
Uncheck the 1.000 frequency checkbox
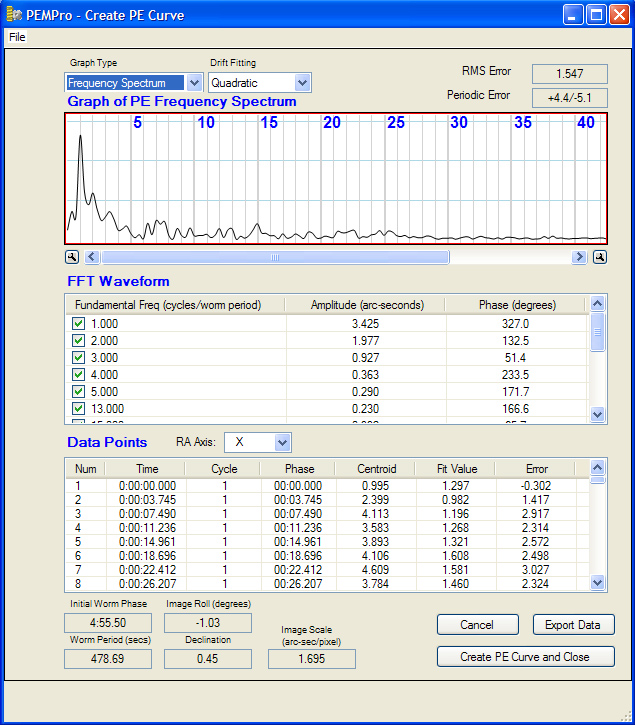tap(79, 324)
